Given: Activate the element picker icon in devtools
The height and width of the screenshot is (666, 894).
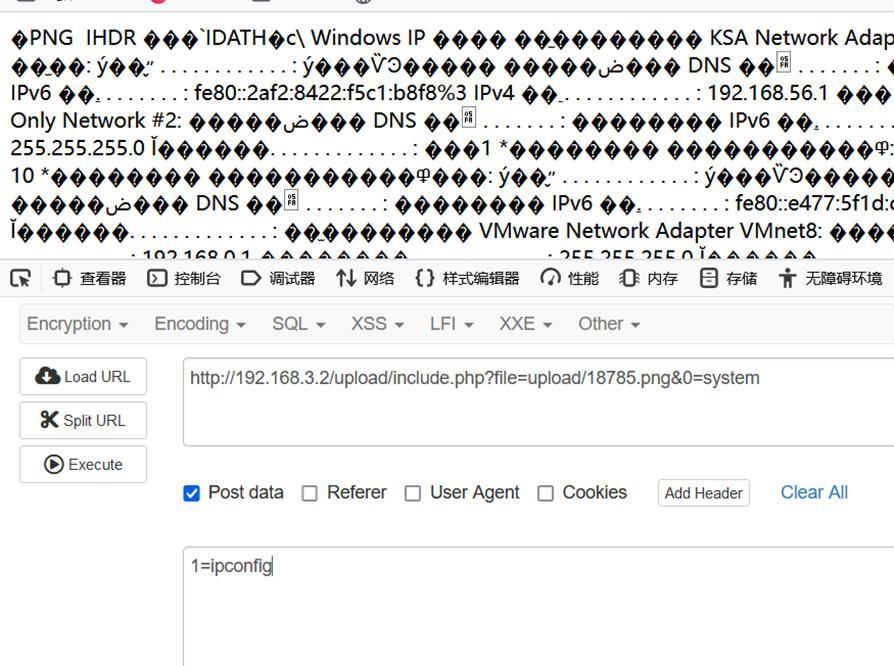Looking at the screenshot, I should [x=21, y=278].
